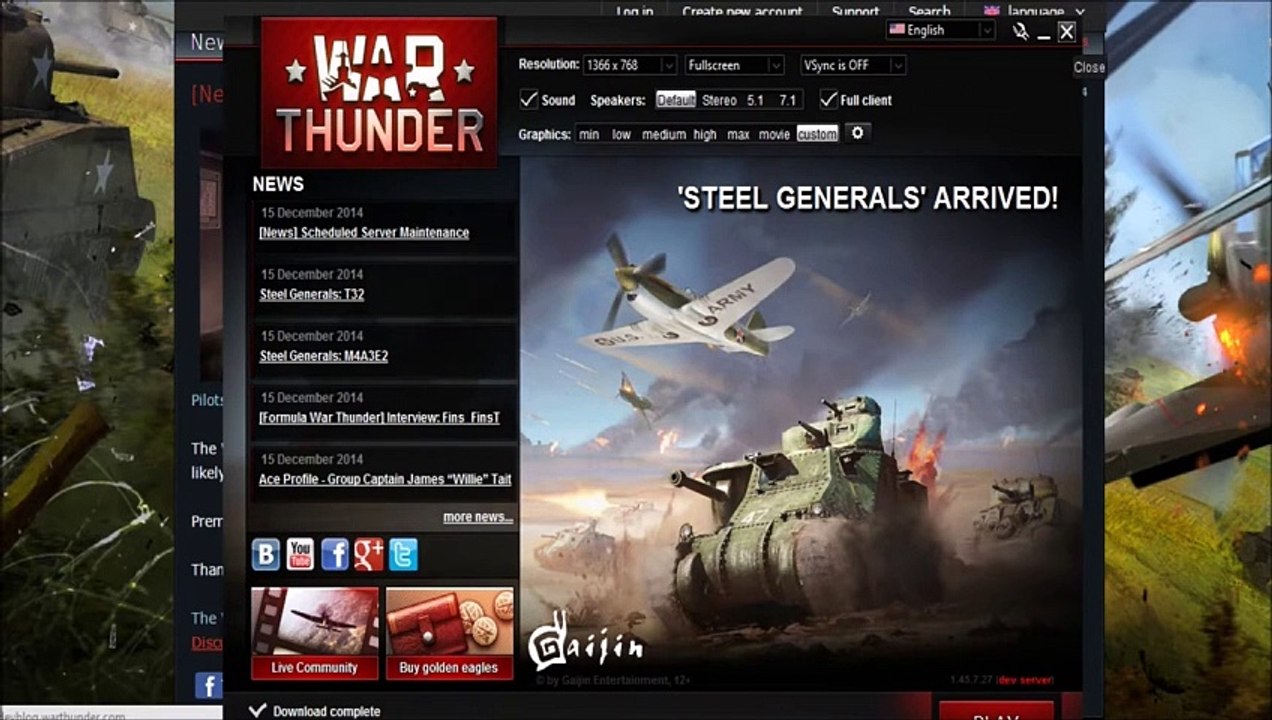Open Steel Generals: M4A3E2 news item
The width and height of the screenshot is (1272, 720).
pos(324,356)
